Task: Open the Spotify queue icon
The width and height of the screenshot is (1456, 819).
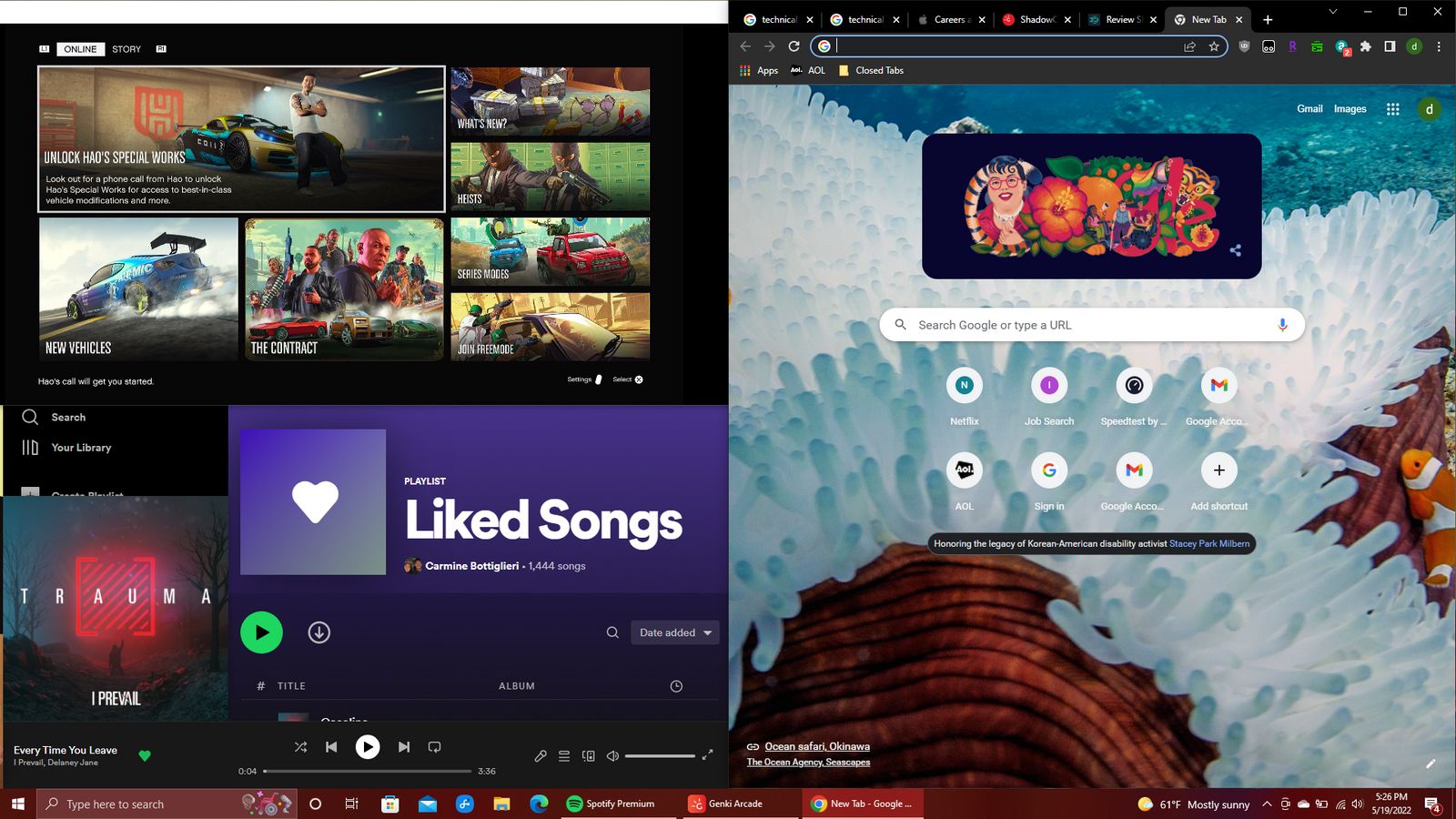Action: [x=564, y=756]
